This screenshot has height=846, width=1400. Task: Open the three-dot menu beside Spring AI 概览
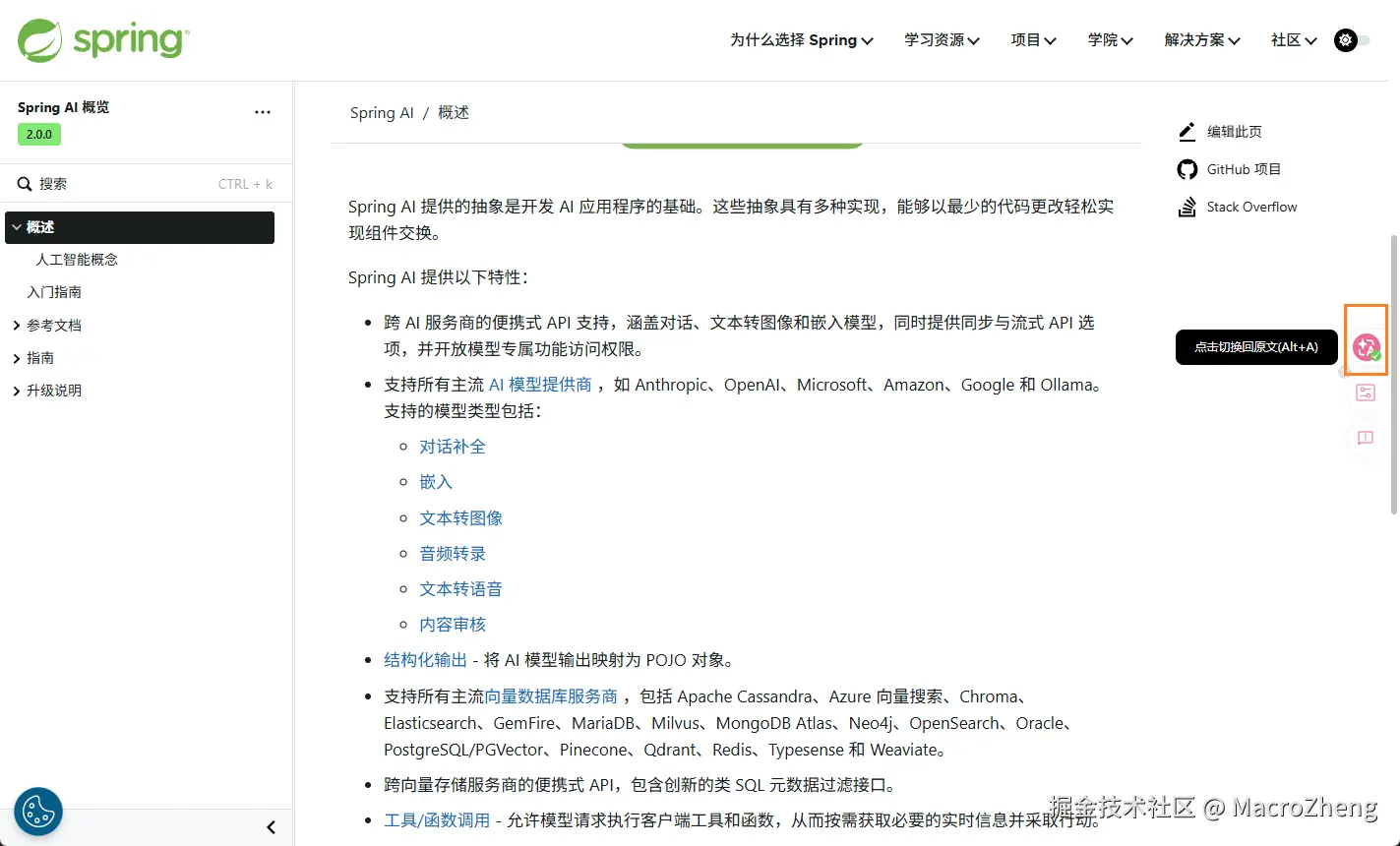263,112
